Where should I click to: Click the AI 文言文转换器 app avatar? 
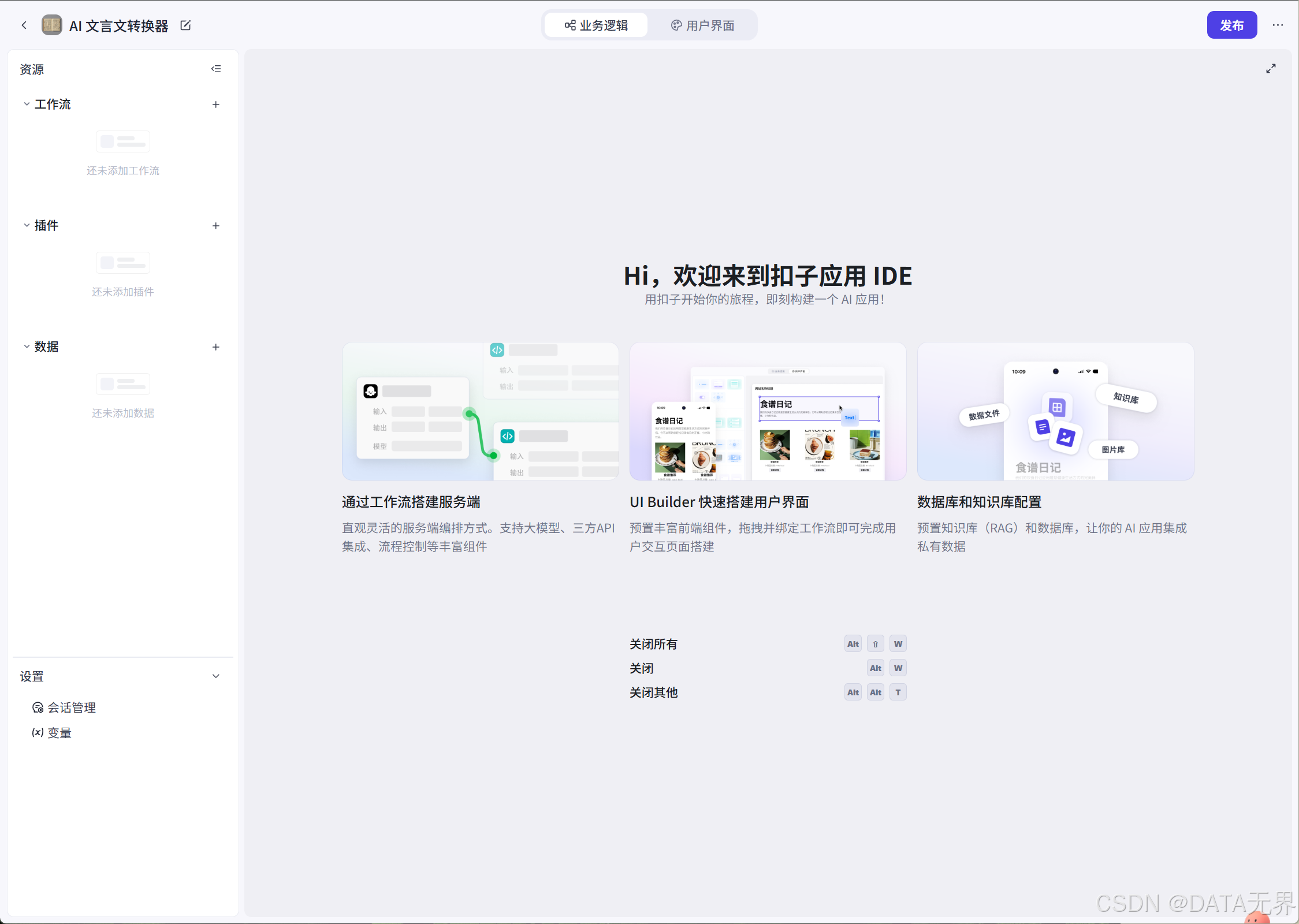coord(52,25)
